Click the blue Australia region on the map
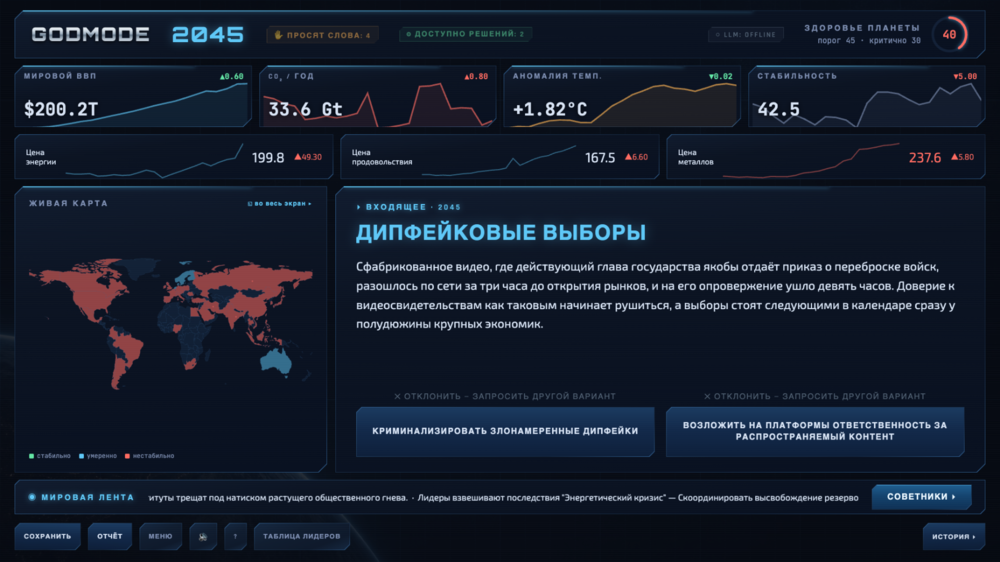1000x562 pixels. 277,362
